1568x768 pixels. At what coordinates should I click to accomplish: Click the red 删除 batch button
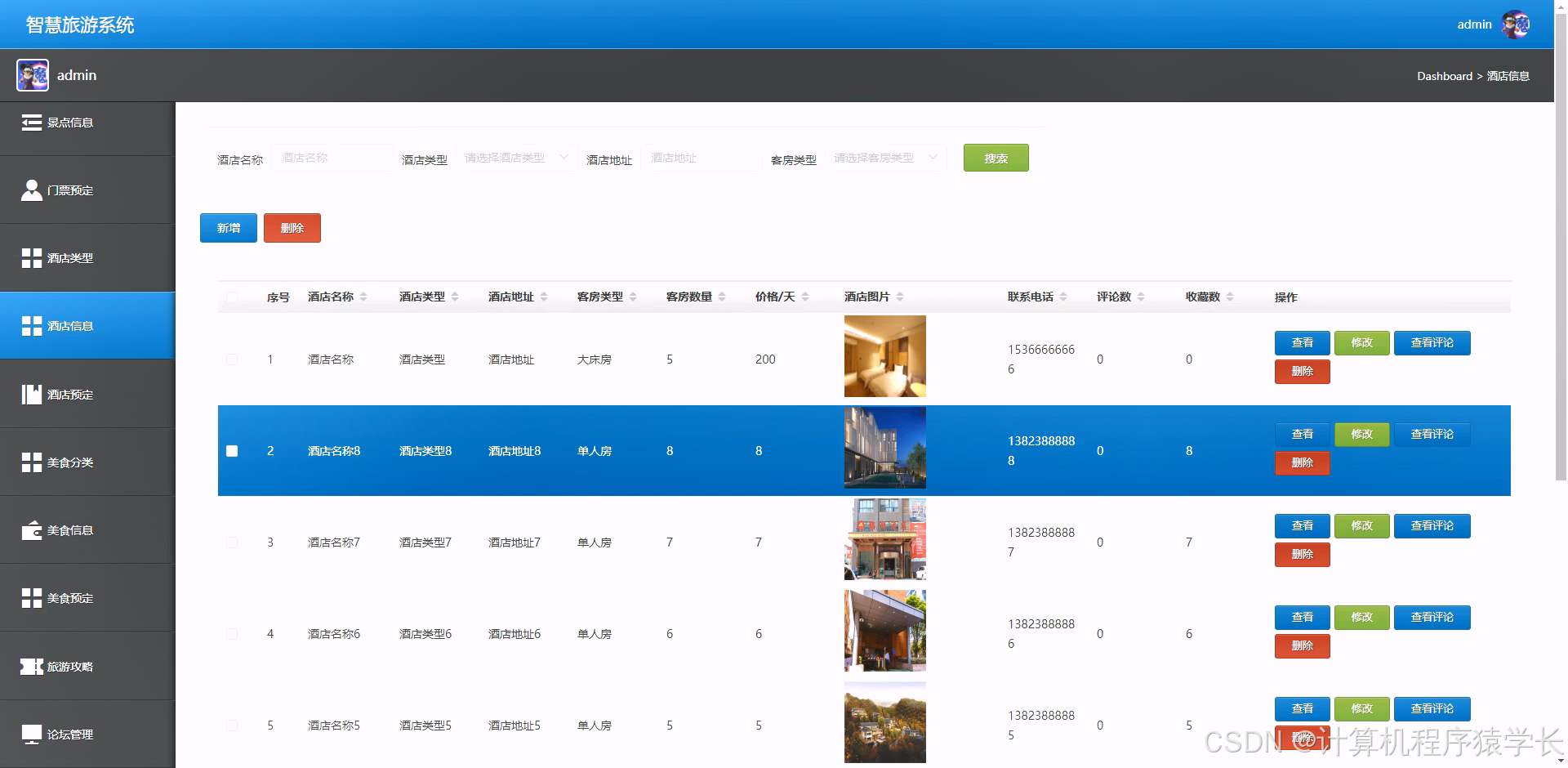coord(292,228)
